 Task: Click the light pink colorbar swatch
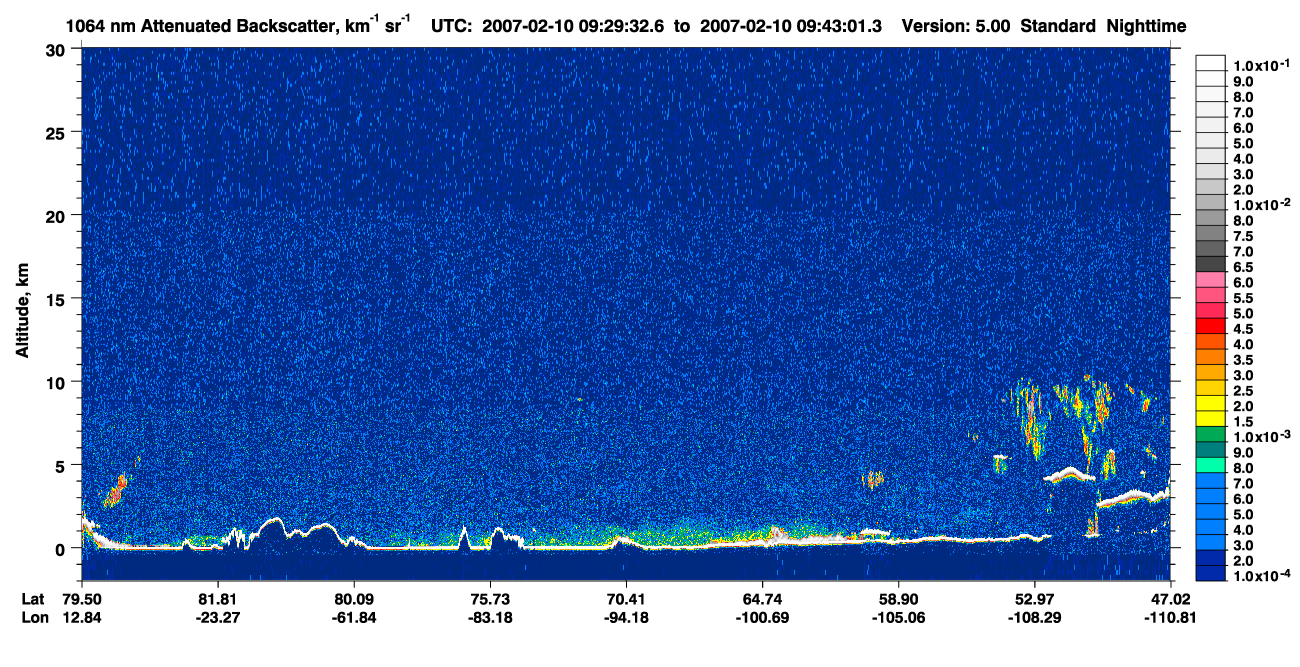(x=1211, y=280)
